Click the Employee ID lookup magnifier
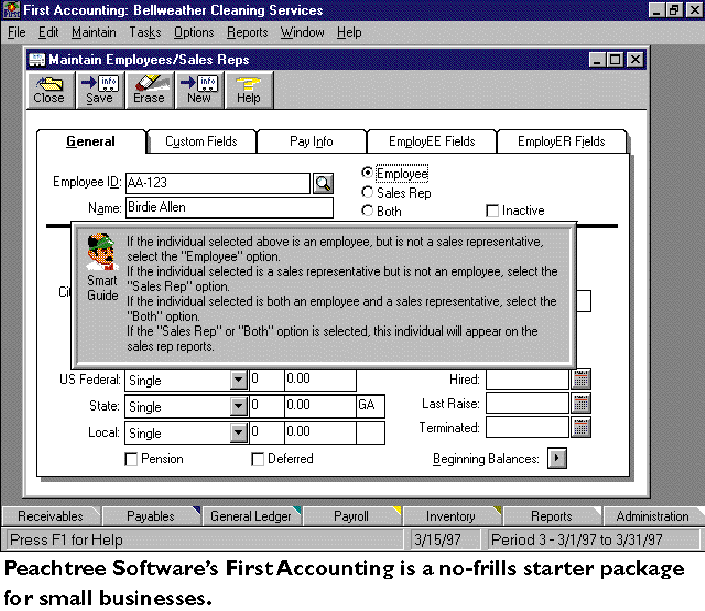The image size is (705, 611). [x=323, y=183]
